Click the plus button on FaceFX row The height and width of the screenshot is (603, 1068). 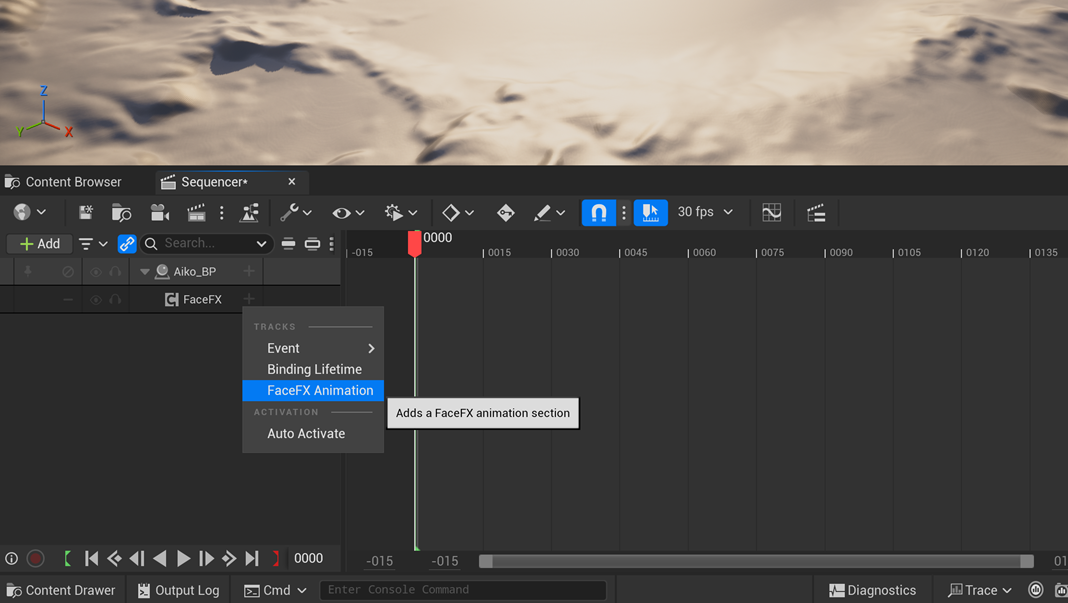click(249, 299)
